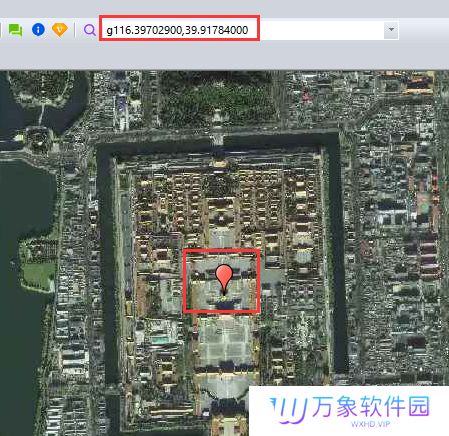The height and width of the screenshot is (436, 449).
Task: Click the purple search magnifier icon
Action: (x=89, y=30)
